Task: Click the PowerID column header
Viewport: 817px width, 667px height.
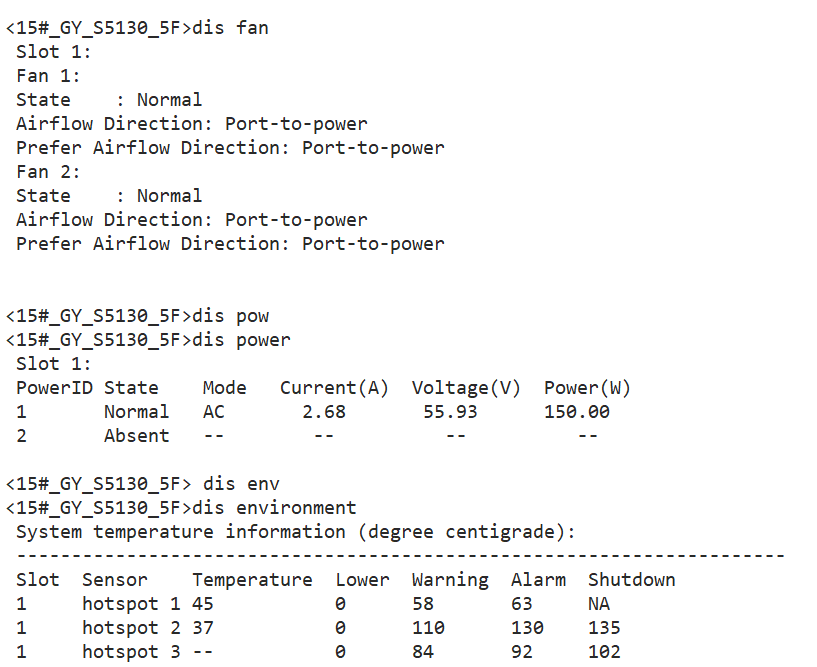Action: coord(54,388)
